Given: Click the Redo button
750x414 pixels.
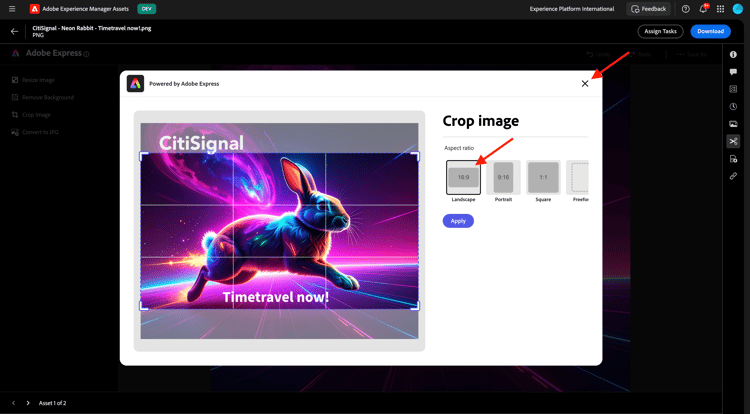Looking at the screenshot, I should click(640, 54).
